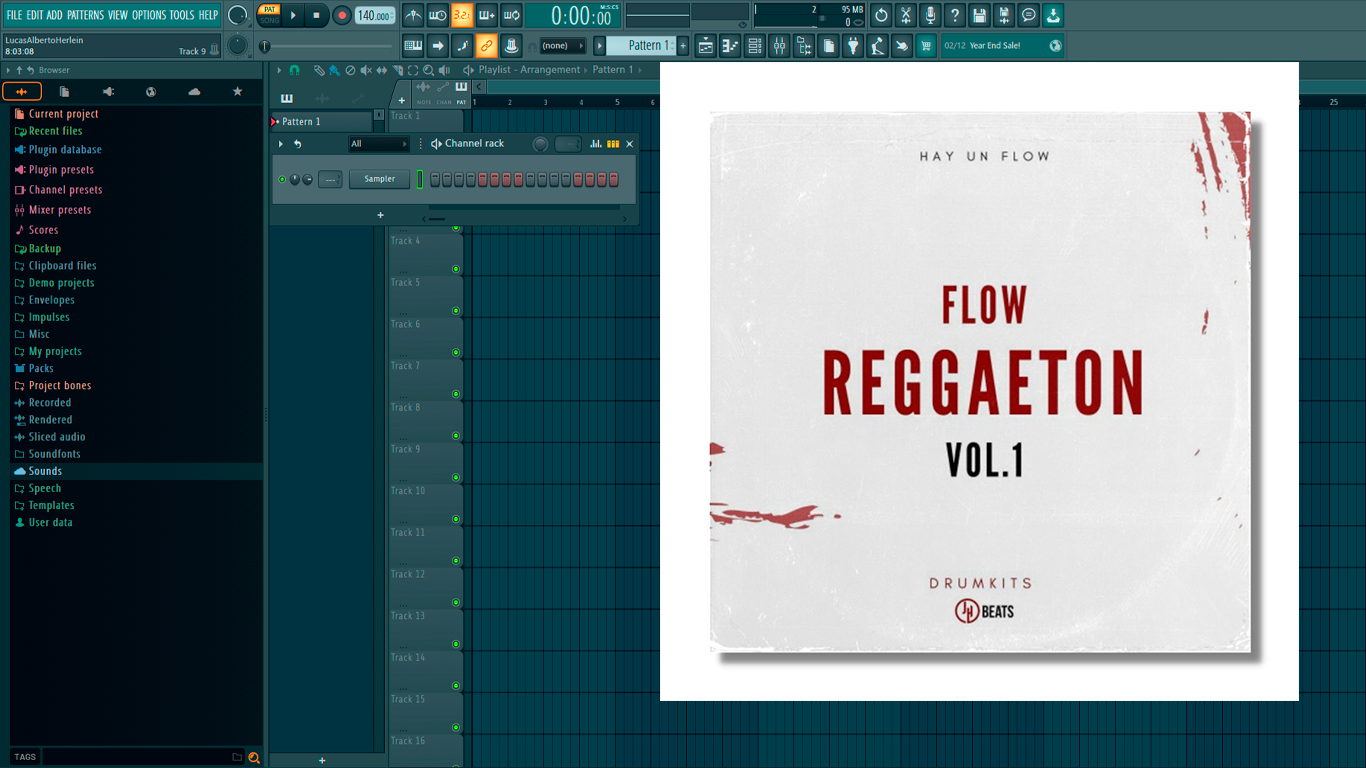Open the tempo tapper icon
Image resolution: width=1366 pixels, height=768 pixels.
pyautogui.click(x=878, y=45)
